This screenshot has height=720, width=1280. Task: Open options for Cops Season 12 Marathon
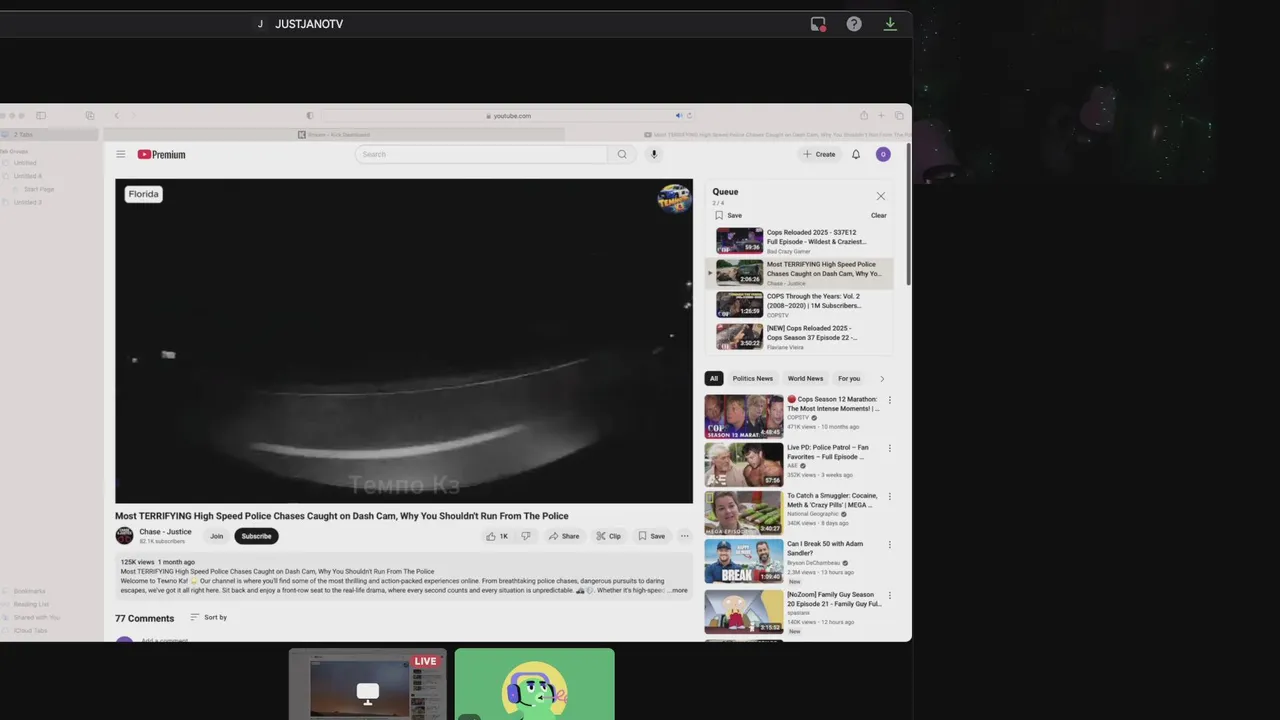coord(889,400)
